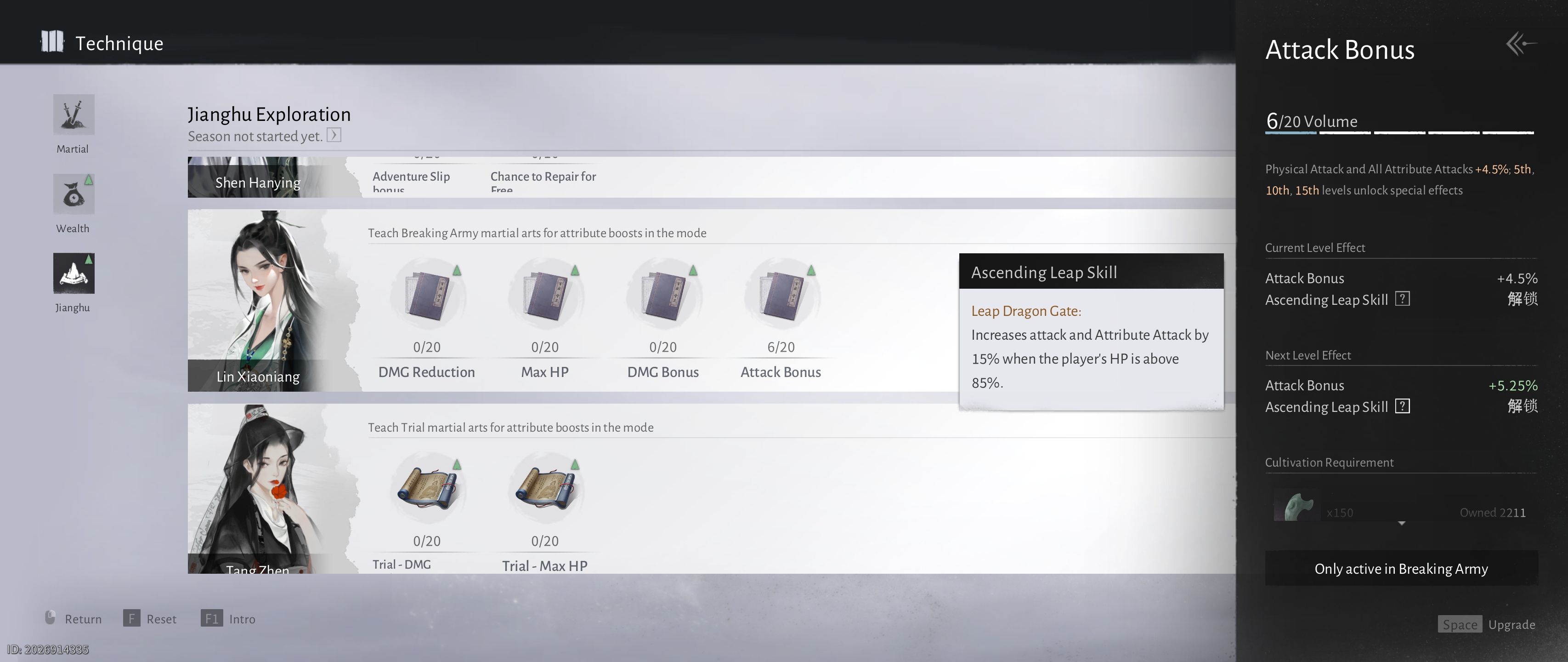This screenshot has width=1568, height=662.
Task: Open the cultivation material dropdown arrow
Action: (1401, 523)
